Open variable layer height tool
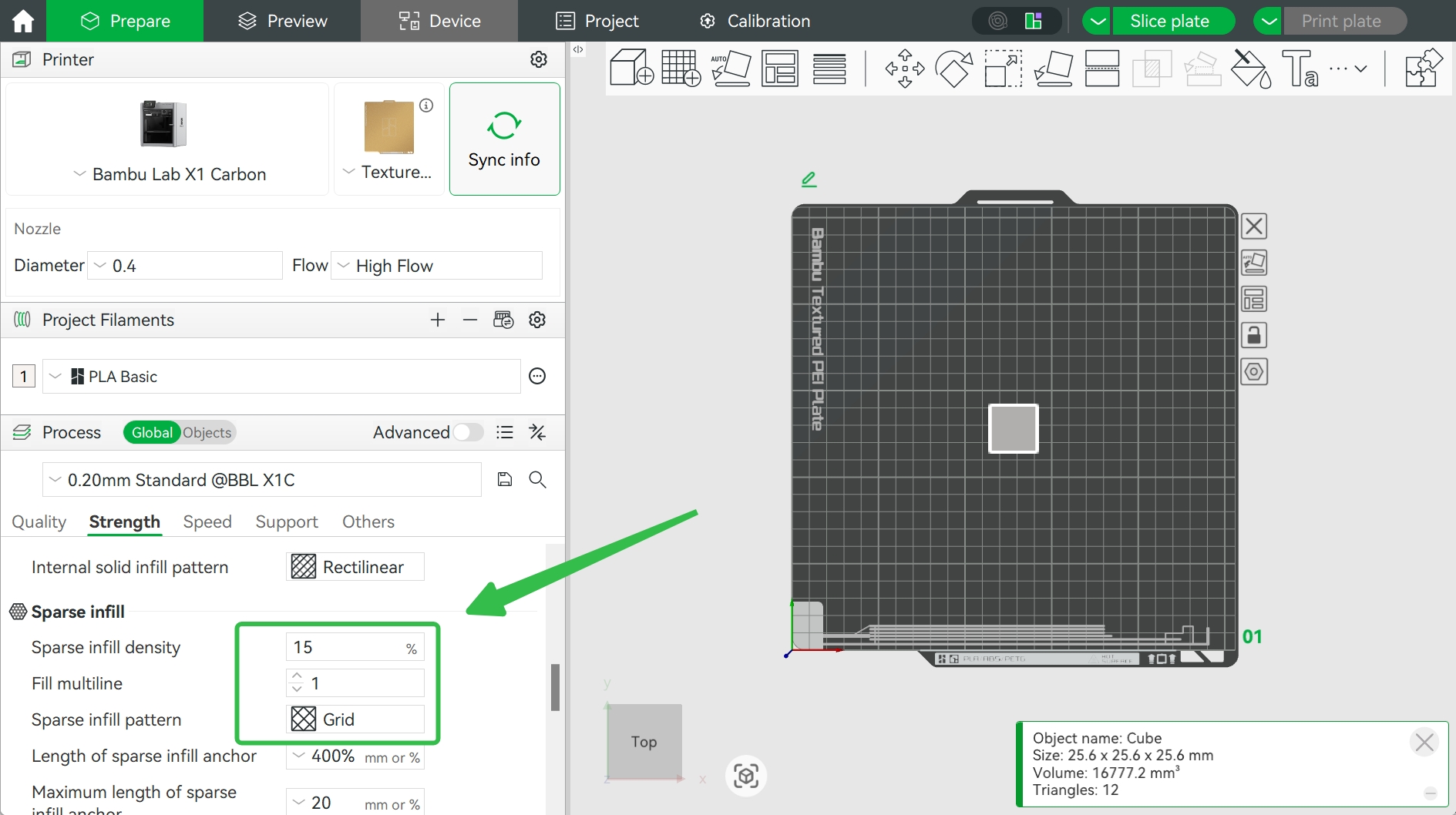Viewport: 1456px width, 815px height. [x=829, y=69]
